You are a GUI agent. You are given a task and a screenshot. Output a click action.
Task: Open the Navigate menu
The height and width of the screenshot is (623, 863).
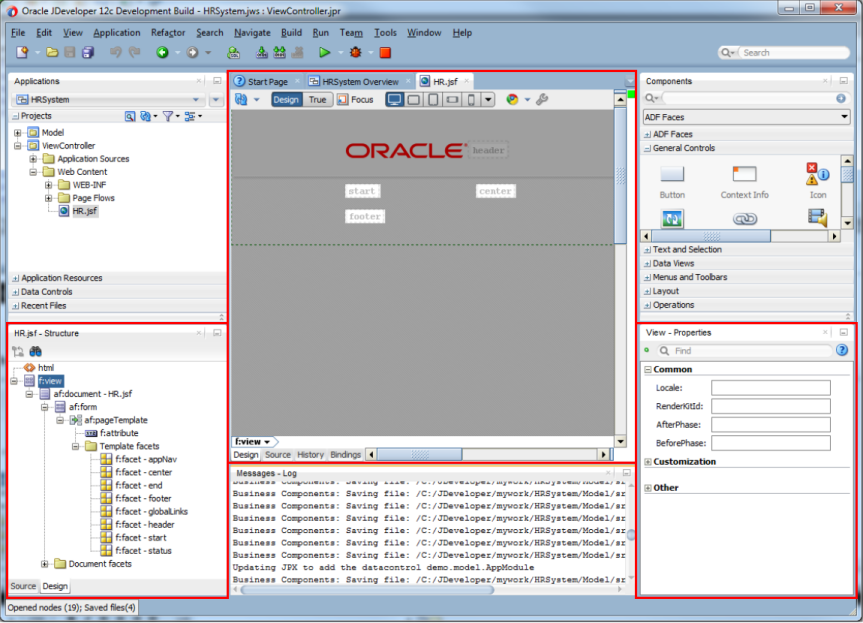pos(252,33)
